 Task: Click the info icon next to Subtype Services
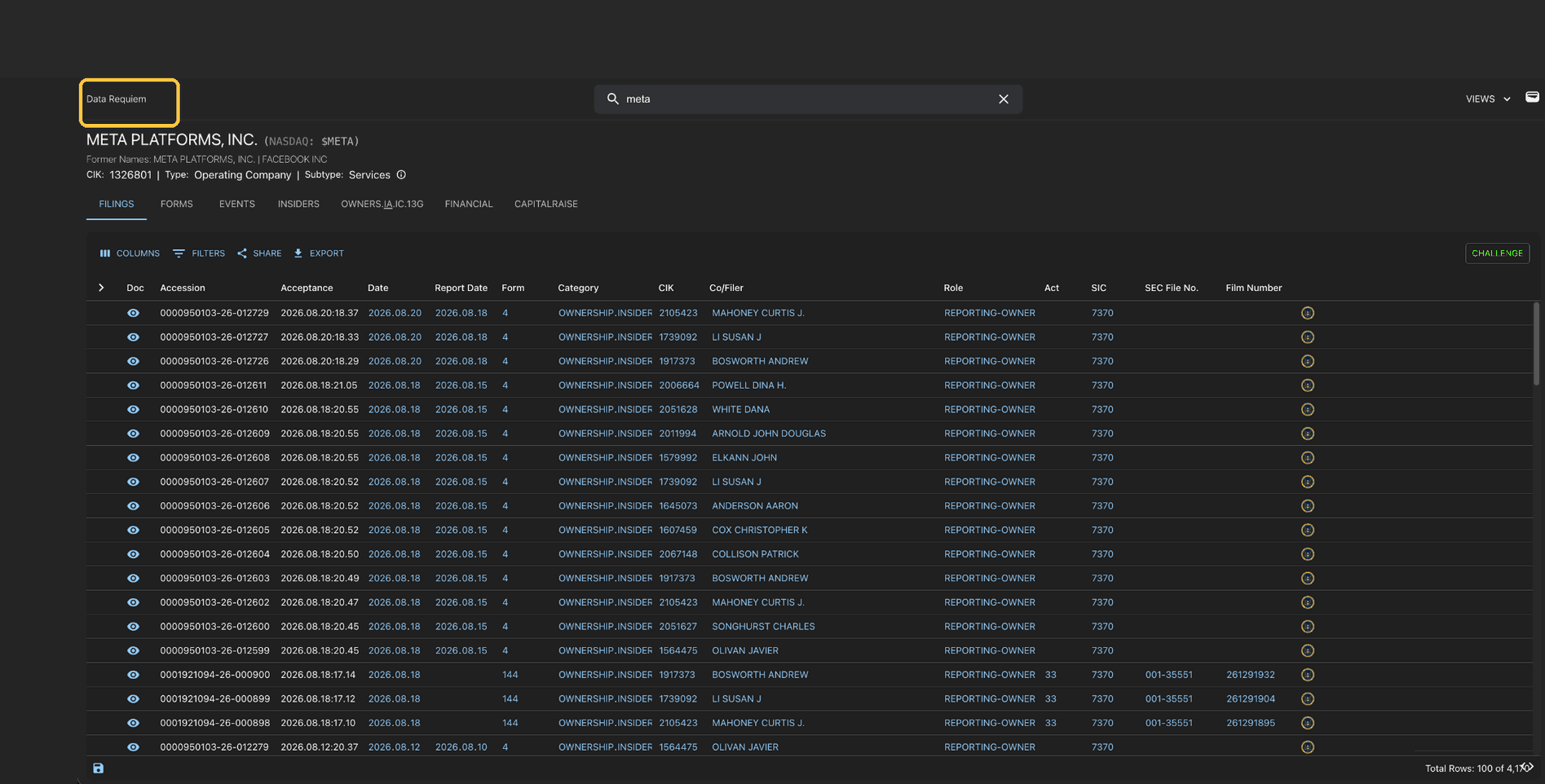point(401,174)
